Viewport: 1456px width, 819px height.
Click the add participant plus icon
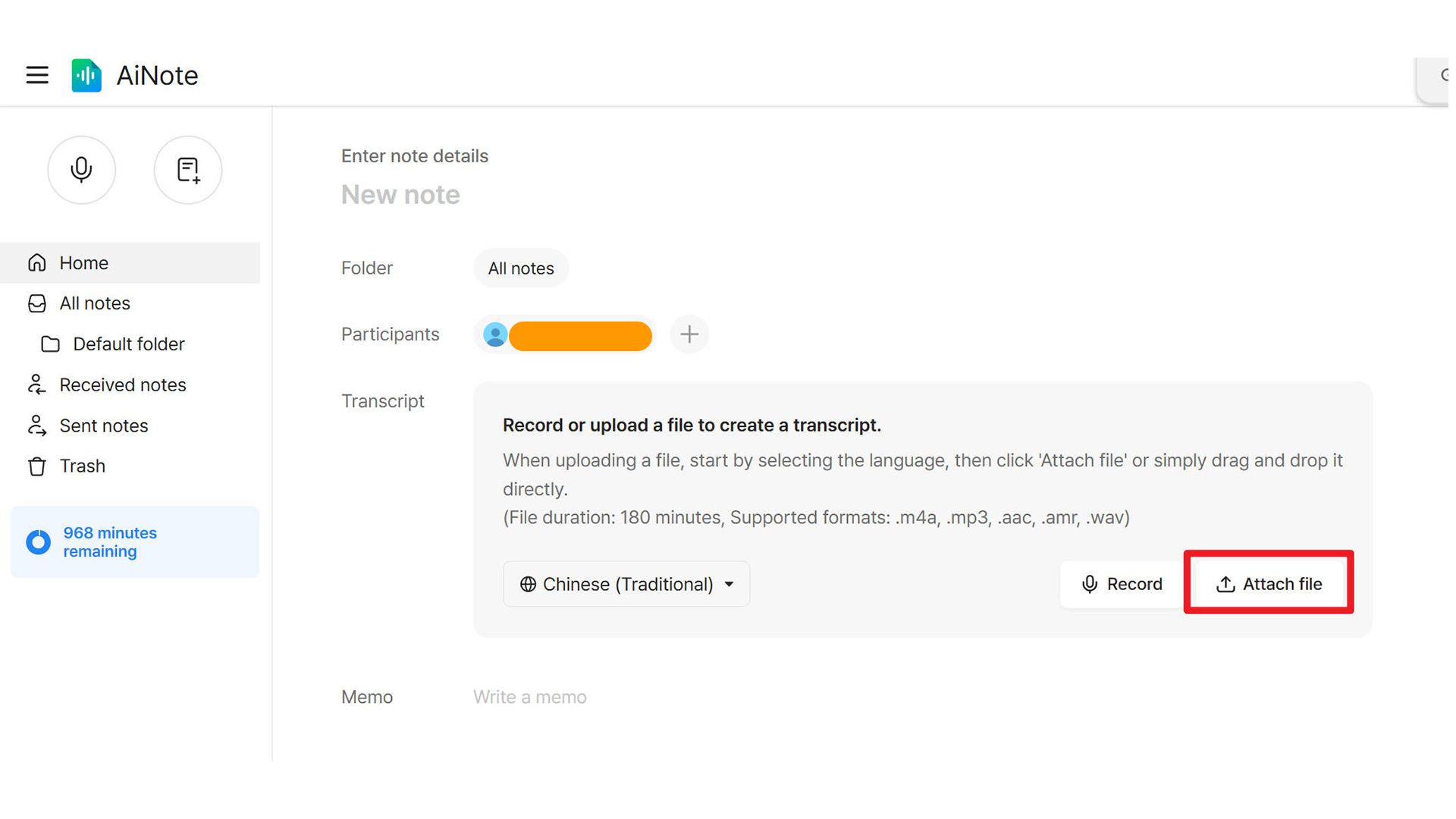(689, 334)
